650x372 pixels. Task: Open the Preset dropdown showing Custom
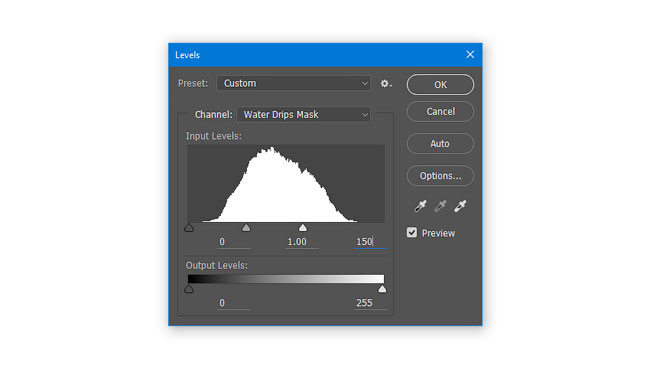(293, 83)
